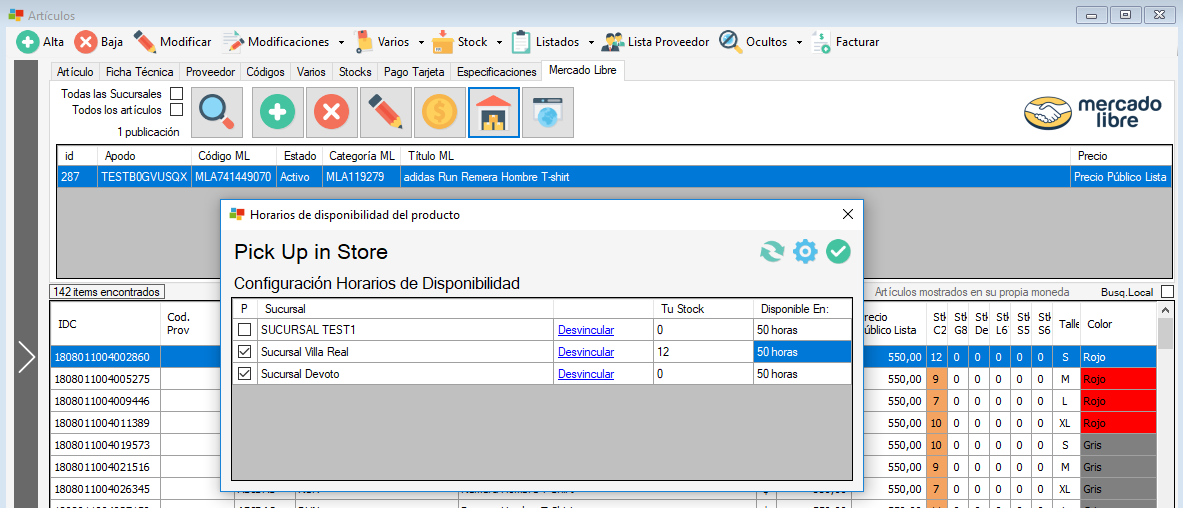Screen dimensions: 1183x508
Task: Click the Color column header
Action: point(1118,324)
